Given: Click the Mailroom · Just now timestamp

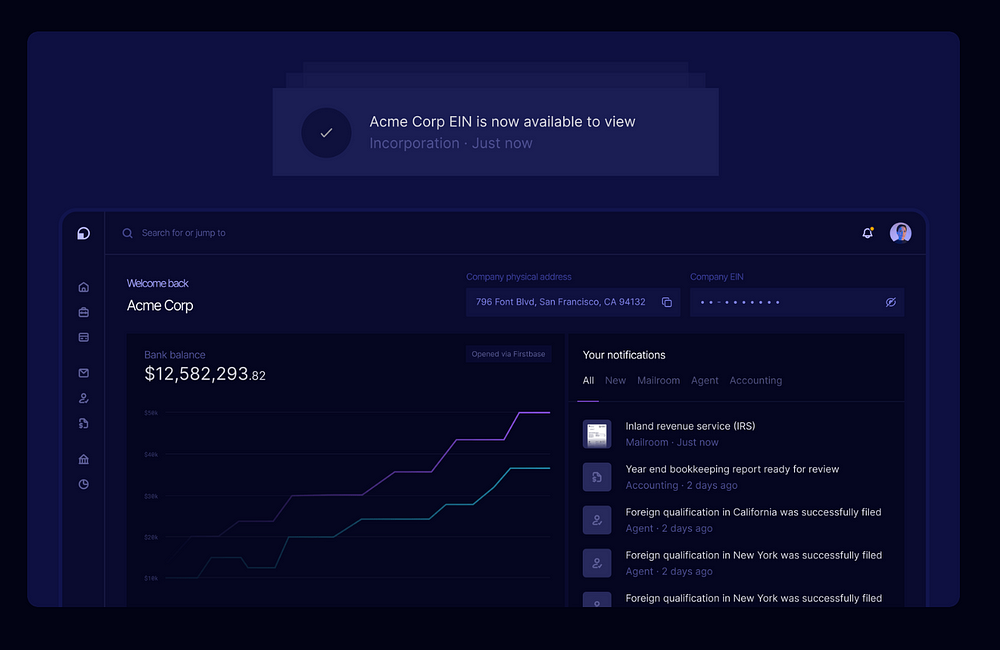Looking at the screenshot, I should [x=672, y=442].
